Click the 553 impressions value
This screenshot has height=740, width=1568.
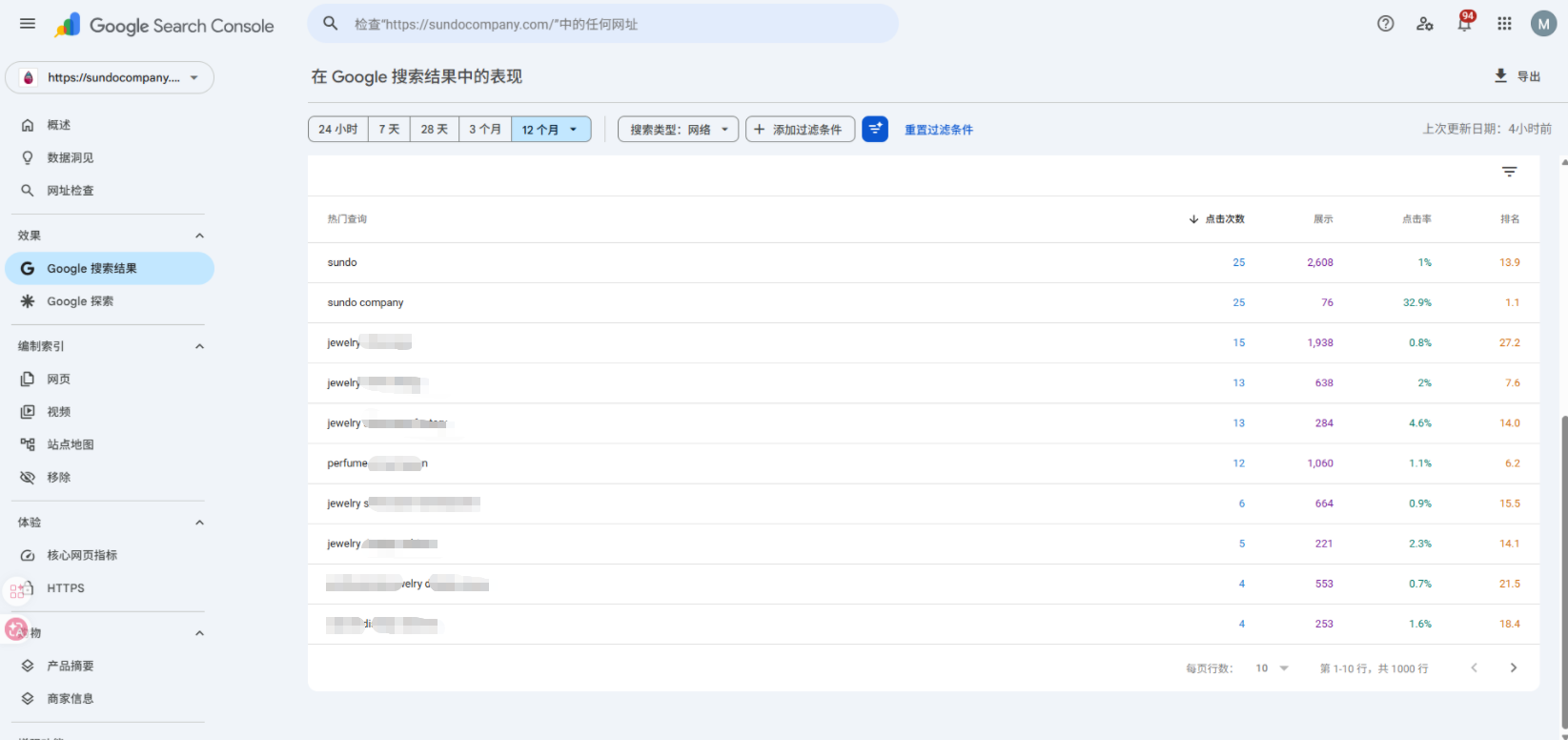[x=1324, y=584]
